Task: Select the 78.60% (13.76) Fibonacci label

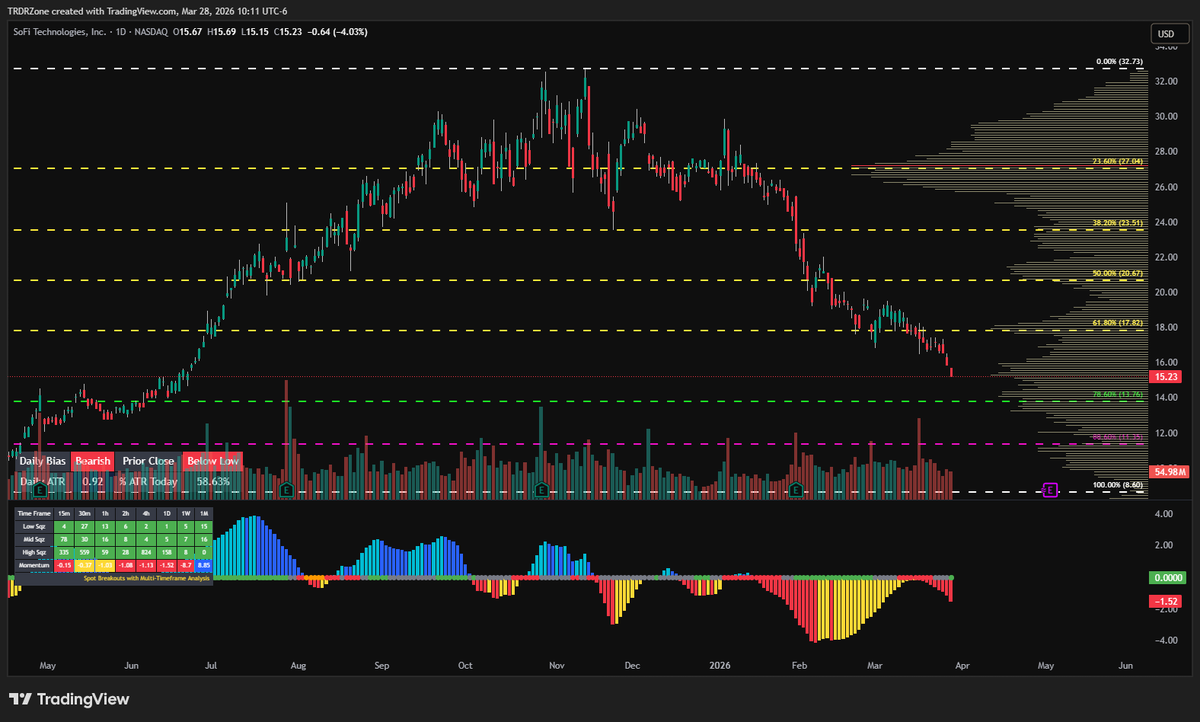Action: [x=1118, y=394]
